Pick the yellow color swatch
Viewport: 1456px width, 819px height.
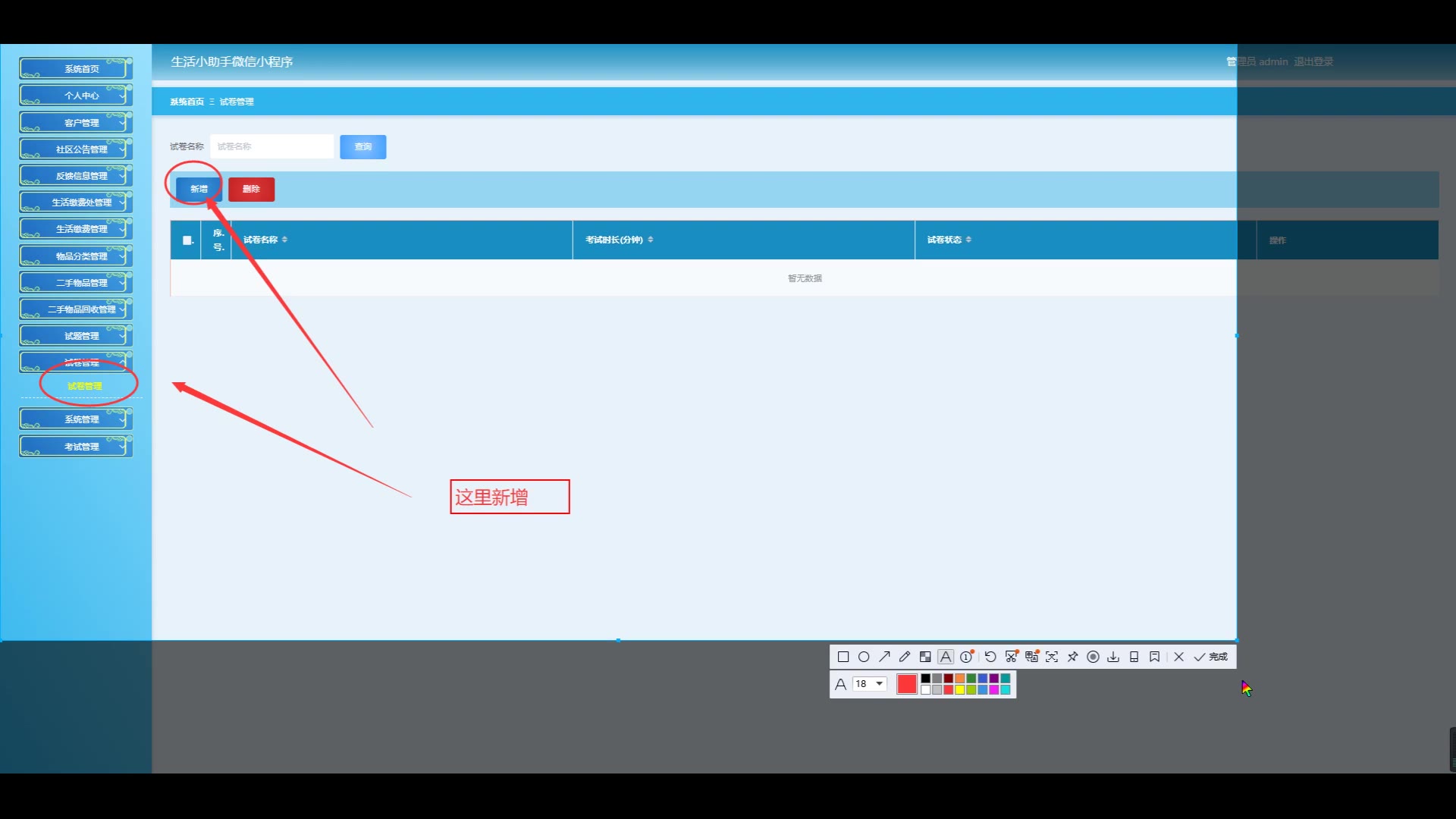coord(959,689)
